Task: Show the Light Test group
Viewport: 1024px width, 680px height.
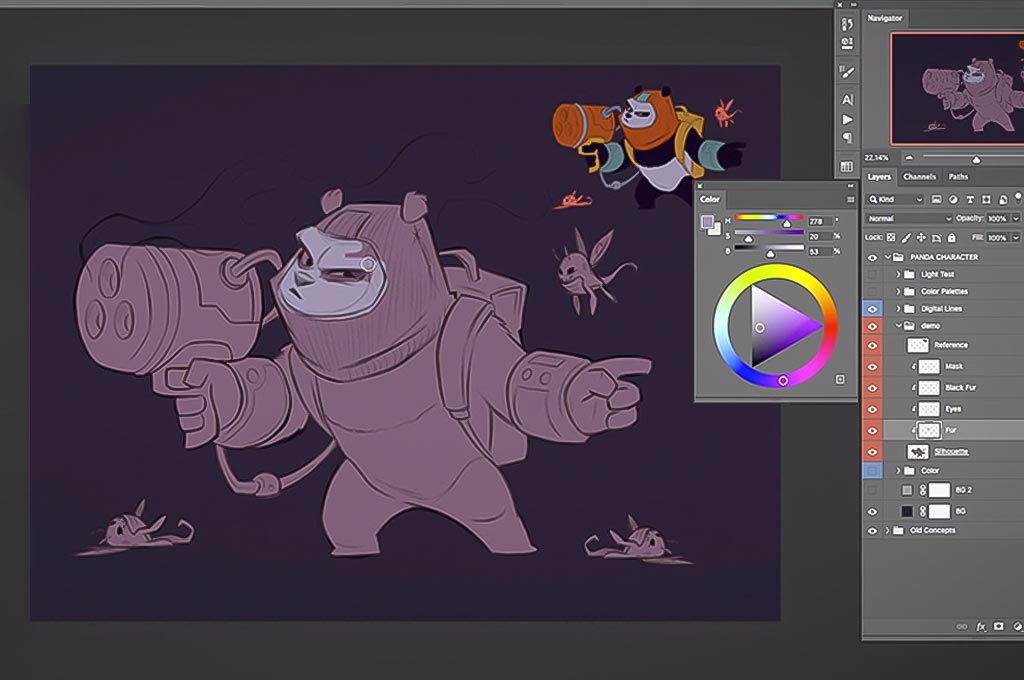Action: 872,274
